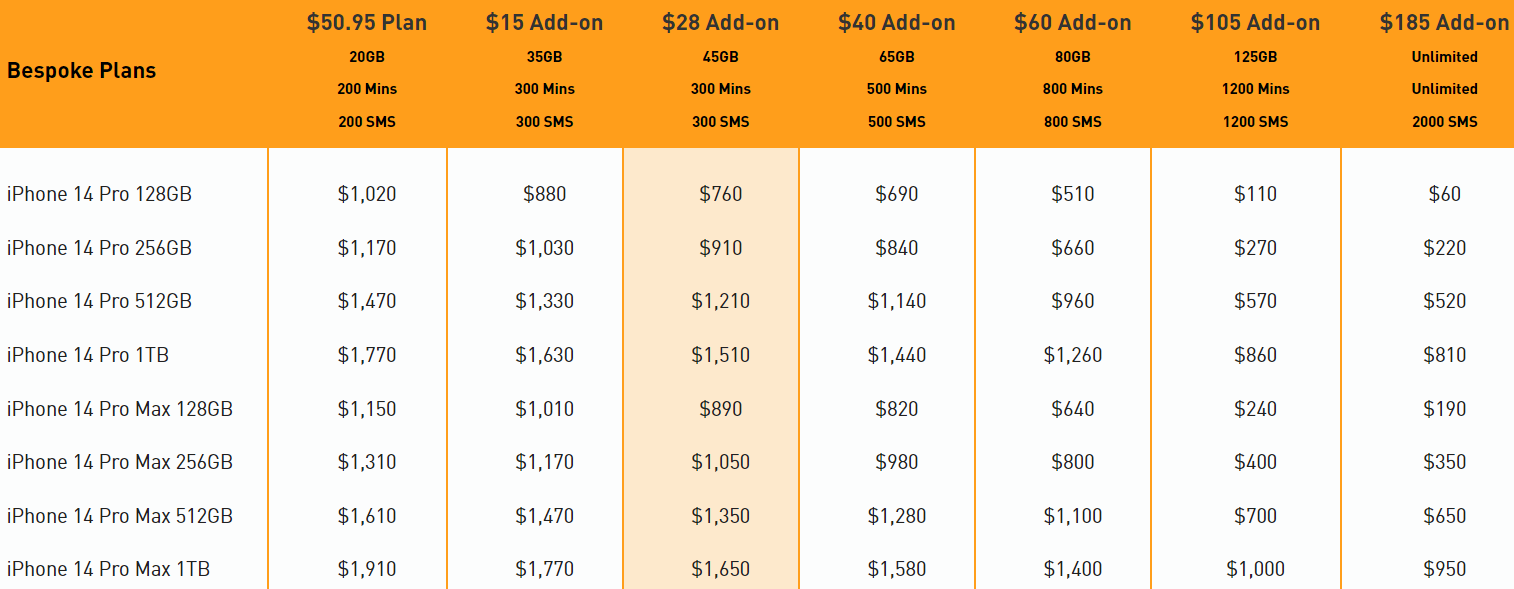Select iPhone 14 Pro Max 128GB label
1514x589 pixels.
(120, 409)
